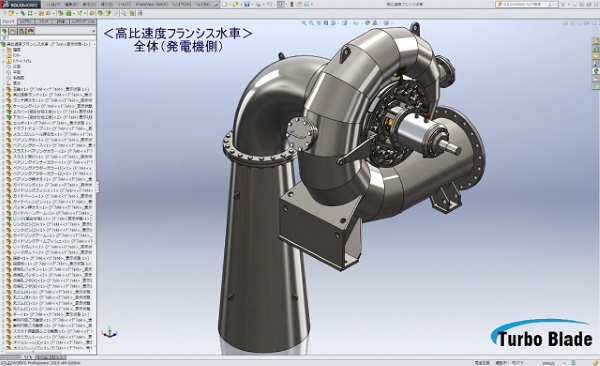The width and height of the screenshot is (600, 366).
Task: Click the Appearances sphere icon in task pane
Action: point(596,71)
